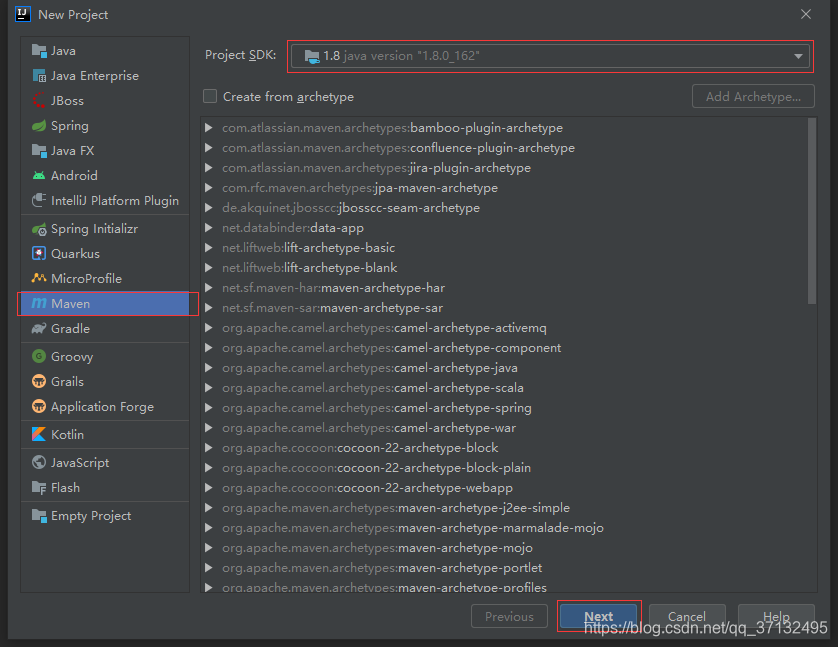
Task: Expand lift-archetype-blank node
Action: (x=209, y=268)
